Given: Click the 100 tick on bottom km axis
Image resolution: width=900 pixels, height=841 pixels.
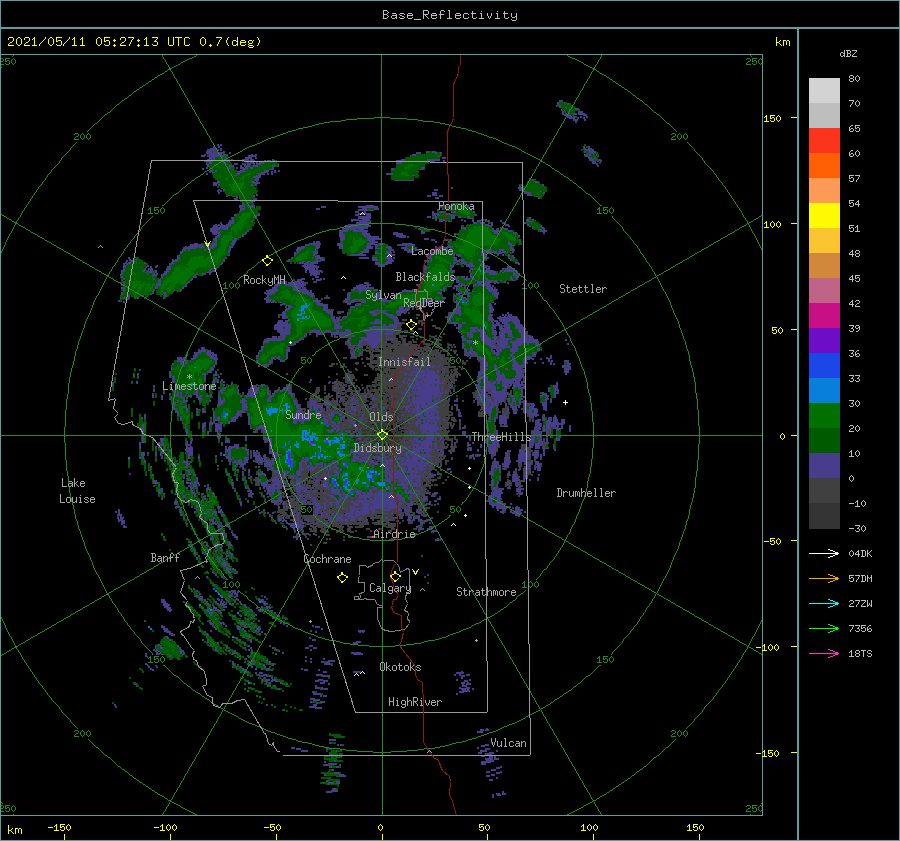Looking at the screenshot, I should pos(589,827).
